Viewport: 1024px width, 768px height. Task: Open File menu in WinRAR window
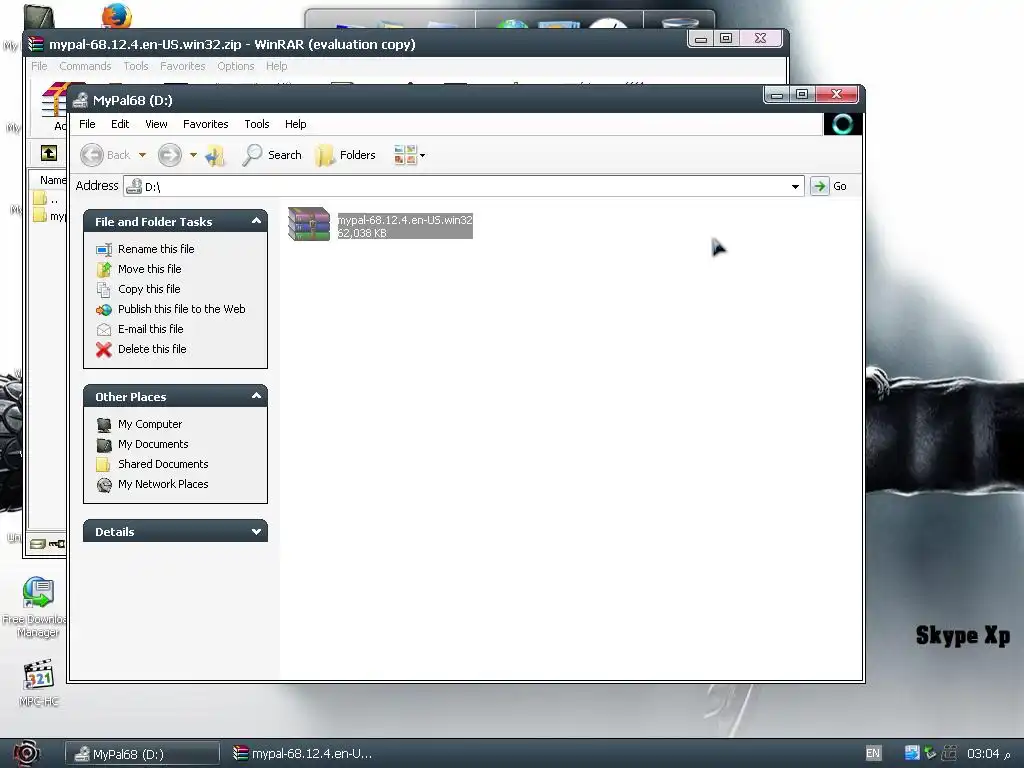pos(39,66)
